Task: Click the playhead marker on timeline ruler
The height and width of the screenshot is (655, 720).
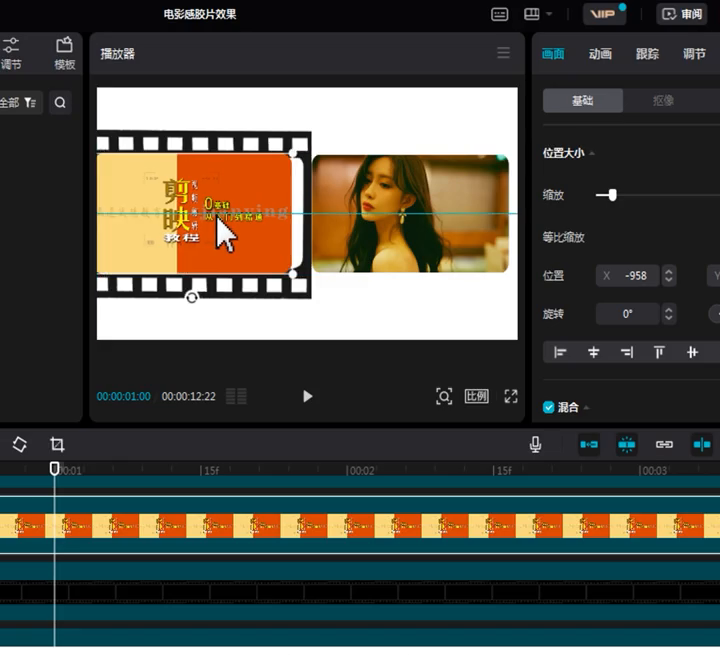Action: coord(55,469)
